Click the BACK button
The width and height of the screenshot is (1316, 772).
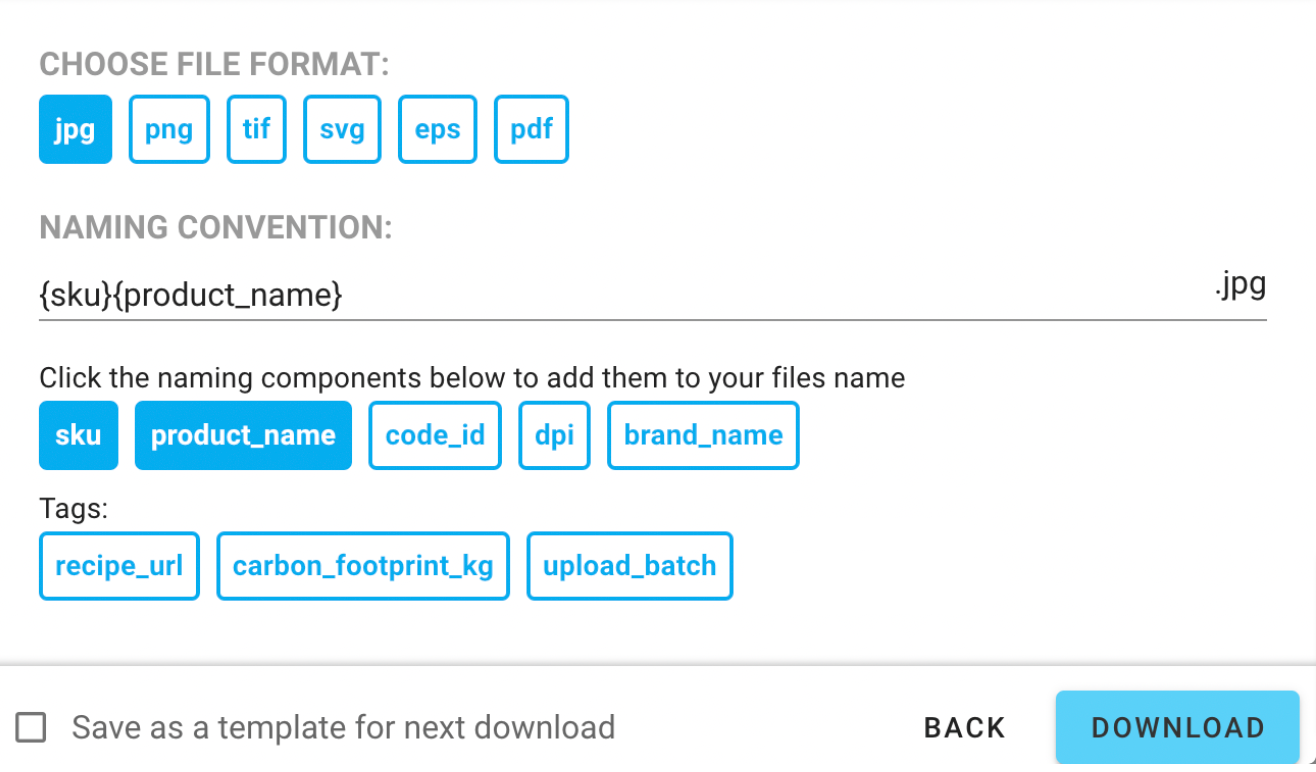coord(963,727)
